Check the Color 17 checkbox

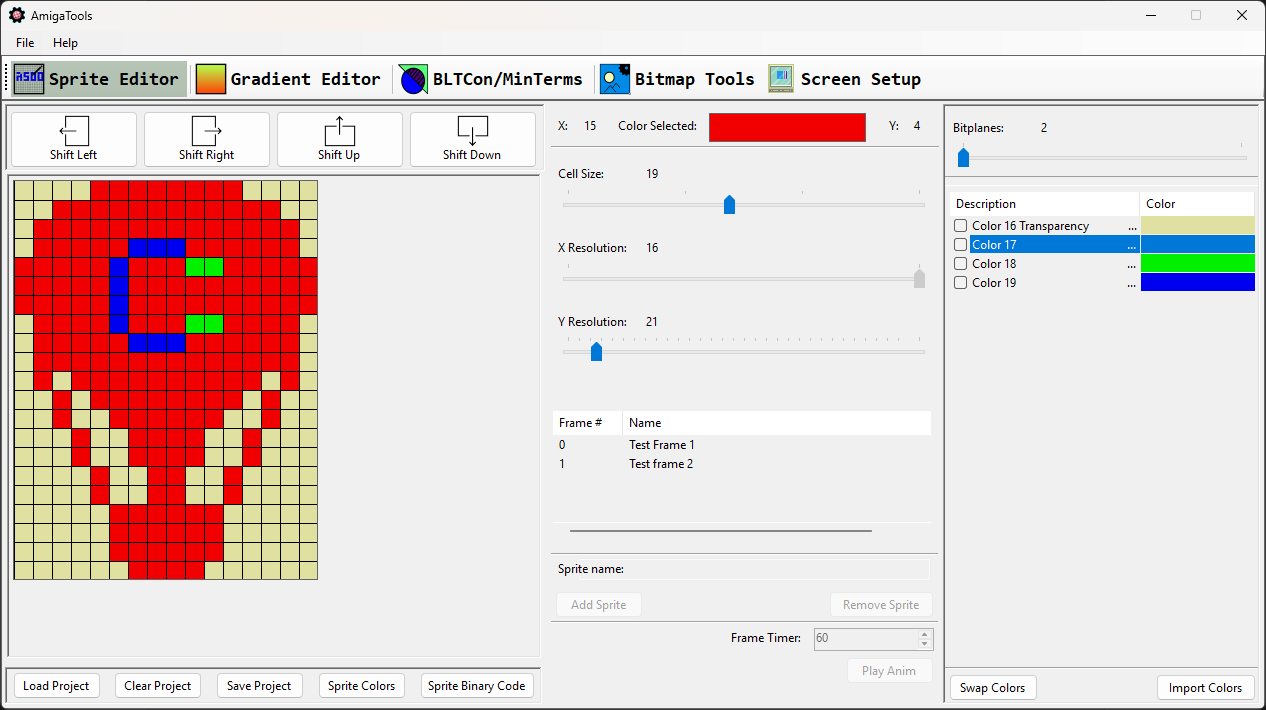(x=961, y=245)
